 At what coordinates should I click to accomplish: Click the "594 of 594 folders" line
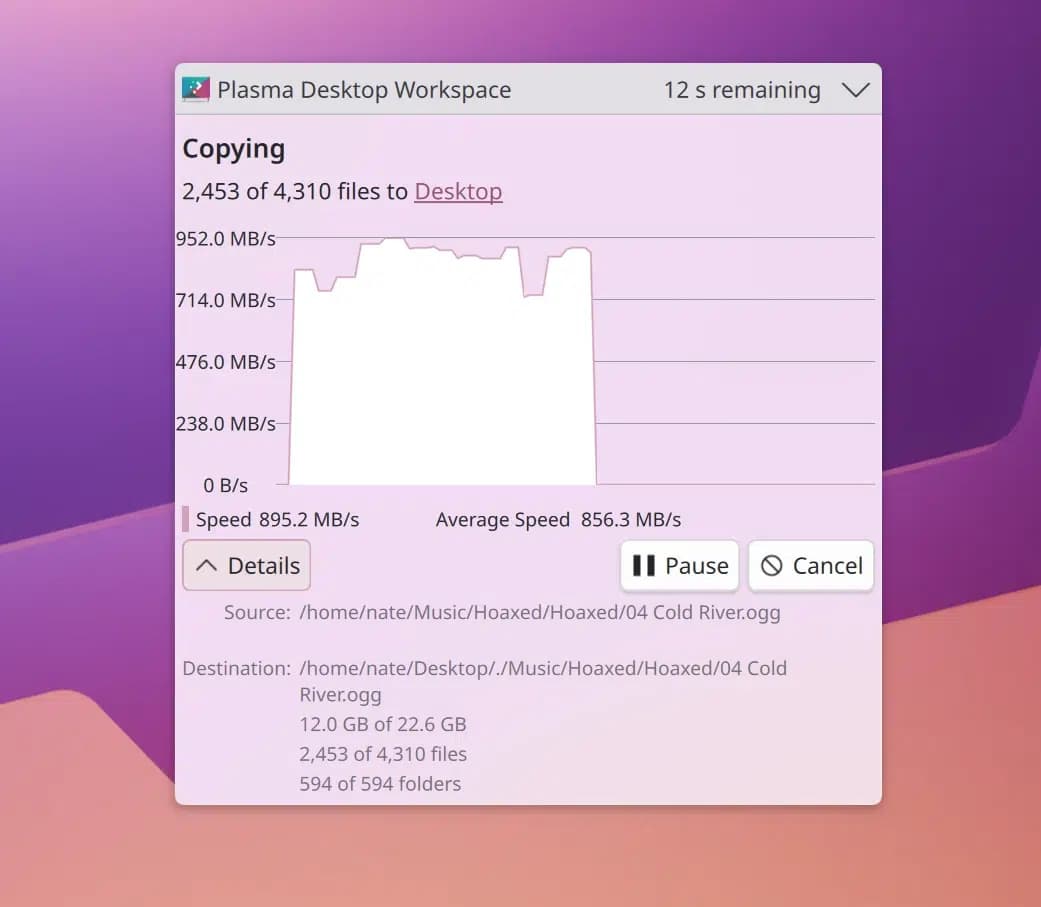pyautogui.click(x=380, y=784)
